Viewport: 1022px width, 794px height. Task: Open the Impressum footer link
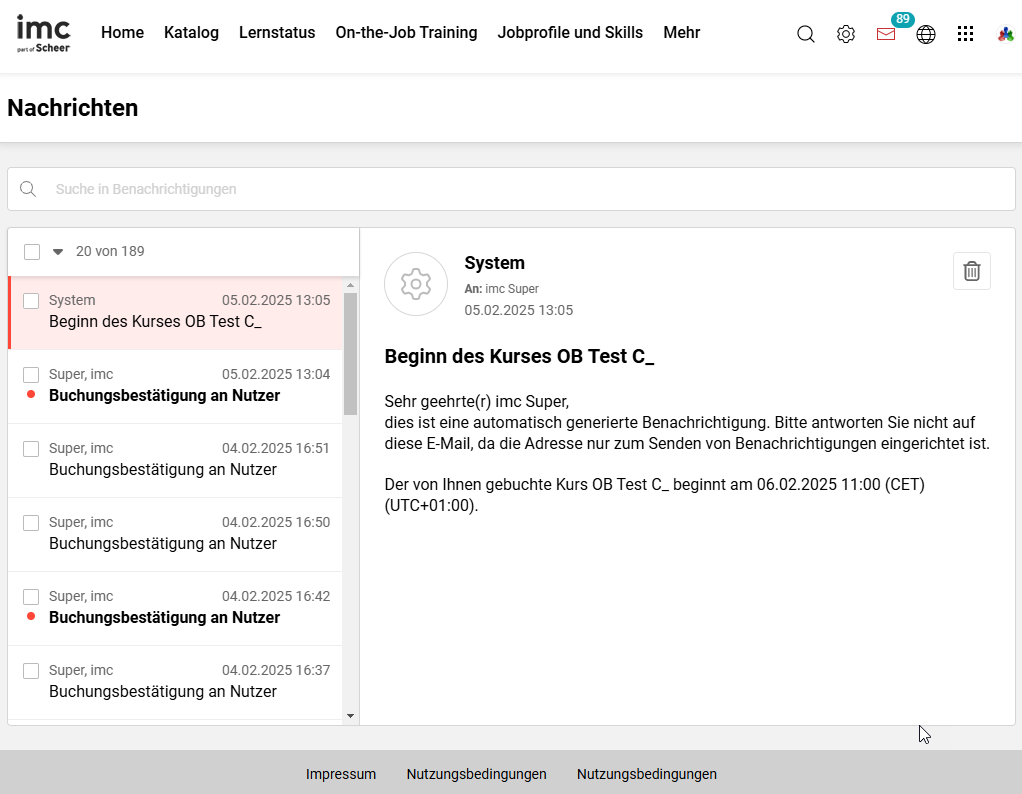coord(340,773)
